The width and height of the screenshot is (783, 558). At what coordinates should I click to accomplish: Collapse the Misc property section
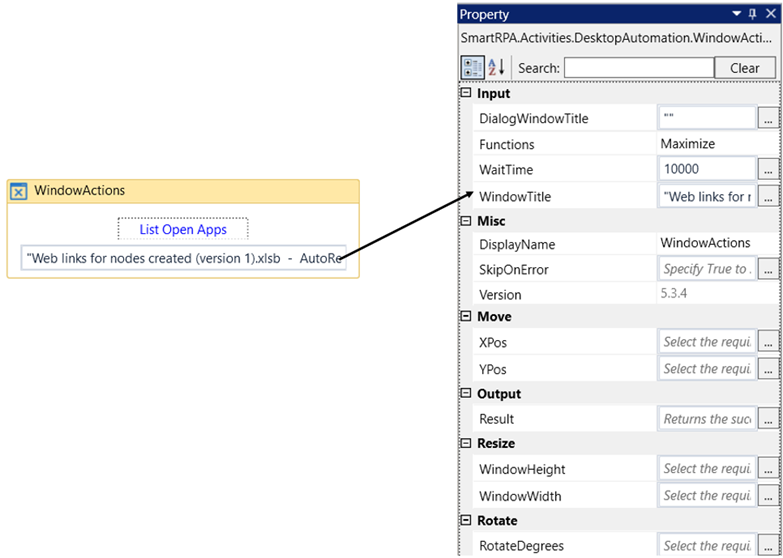[x=465, y=220]
